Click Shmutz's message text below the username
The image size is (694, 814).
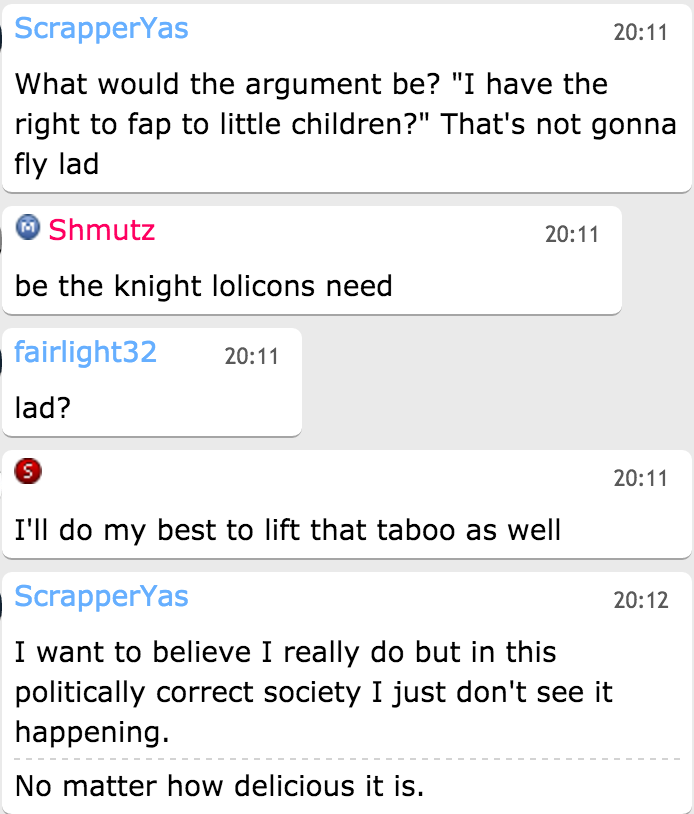[x=203, y=287]
